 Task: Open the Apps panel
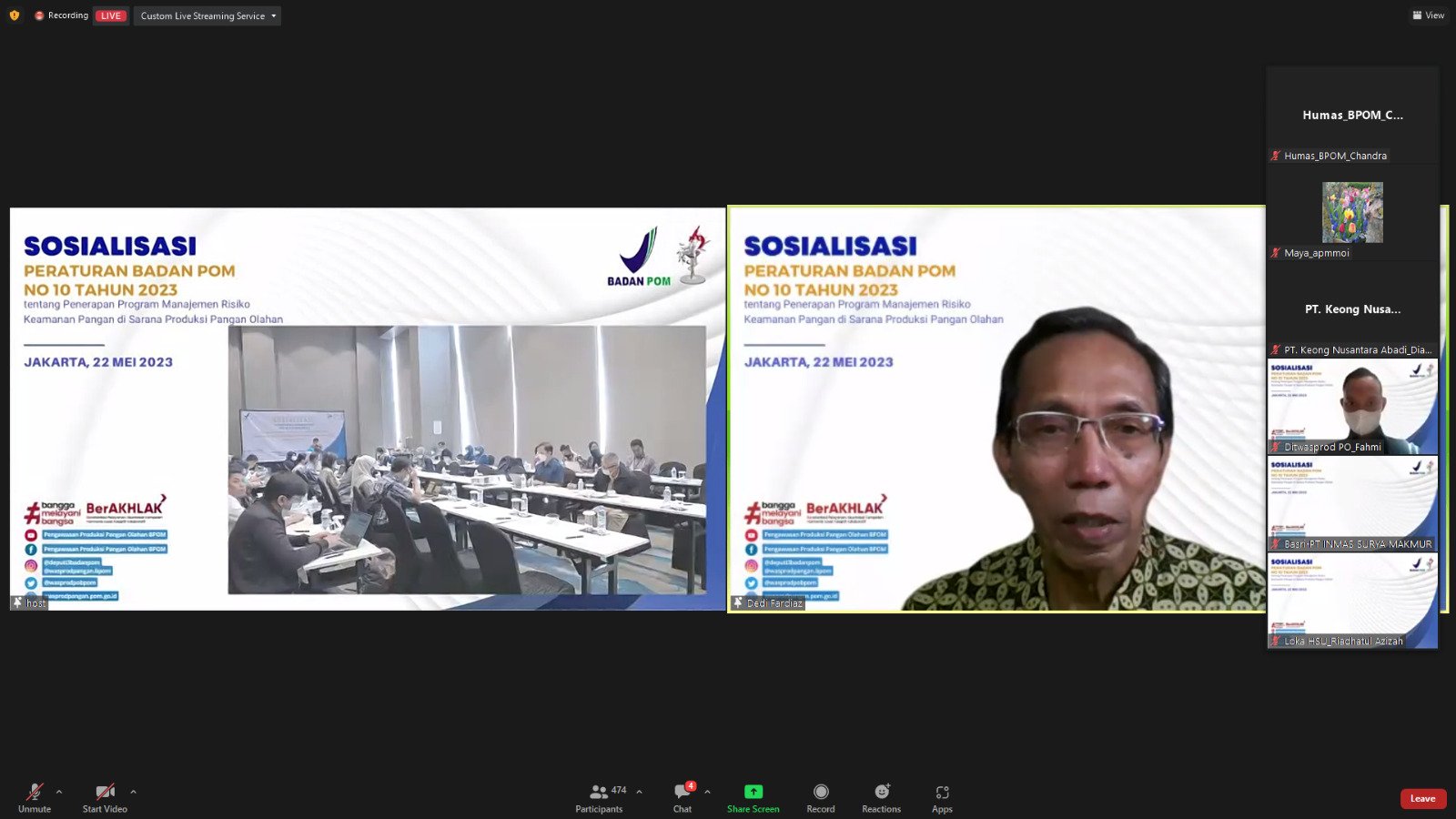coord(942,793)
